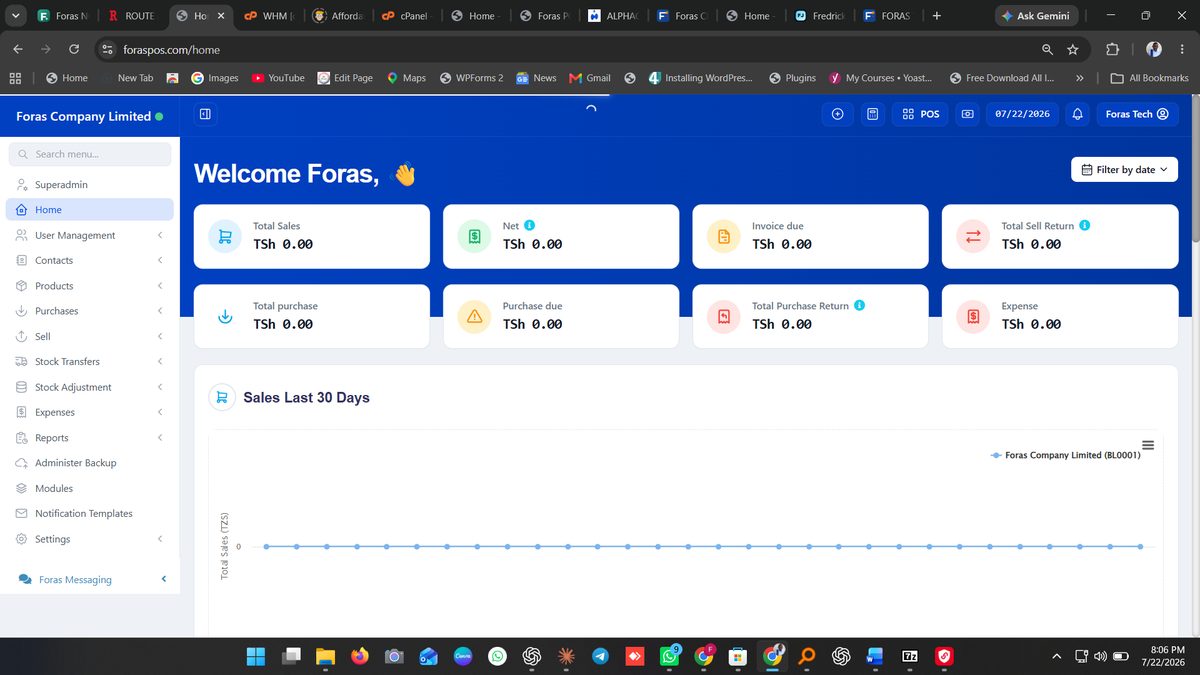Open Modules in the sidebar

pyautogui.click(x=90, y=488)
